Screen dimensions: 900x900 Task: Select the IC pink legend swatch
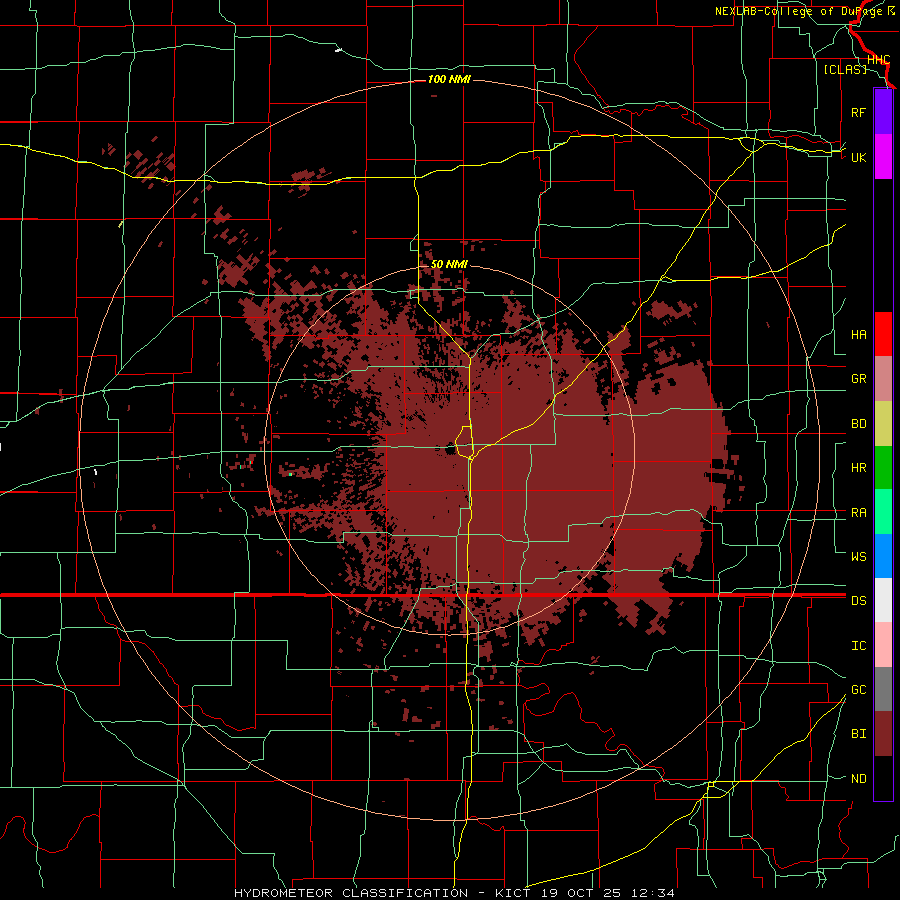pos(883,645)
